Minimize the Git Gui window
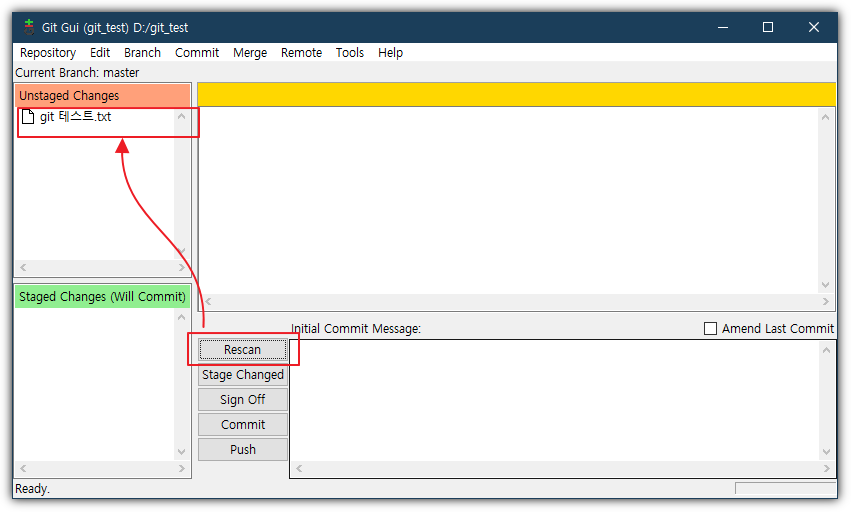The width and height of the screenshot is (851, 512). coord(723,27)
